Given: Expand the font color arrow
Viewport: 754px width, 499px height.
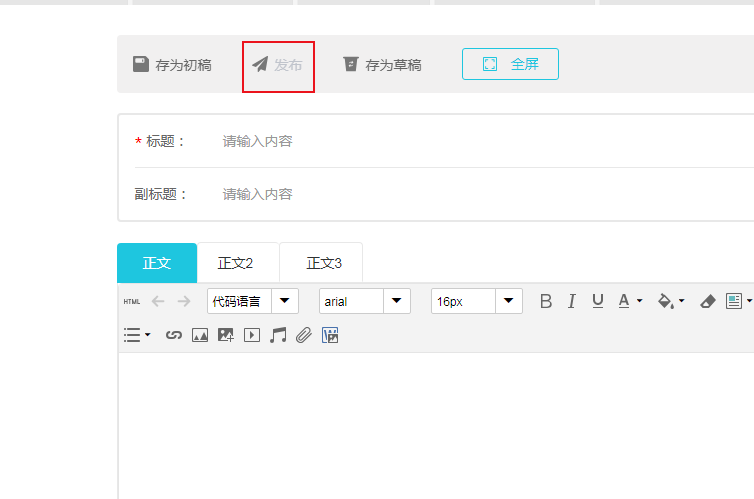Looking at the screenshot, I should (640, 301).
